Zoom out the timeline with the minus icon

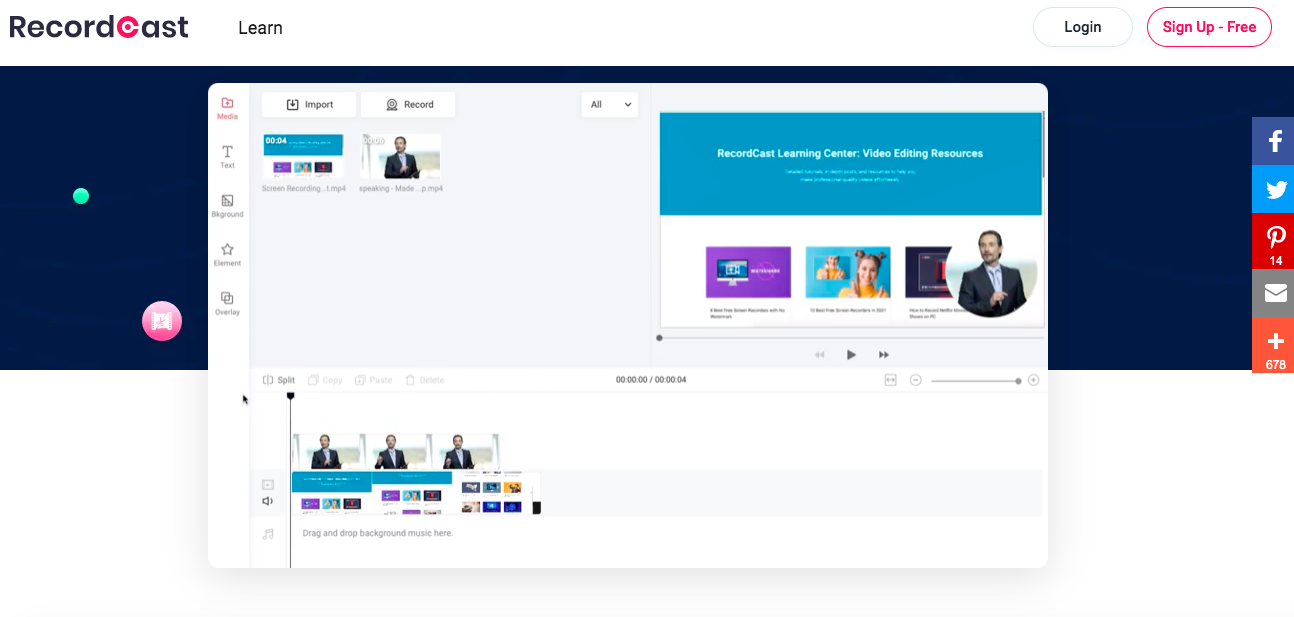(915, 380)
